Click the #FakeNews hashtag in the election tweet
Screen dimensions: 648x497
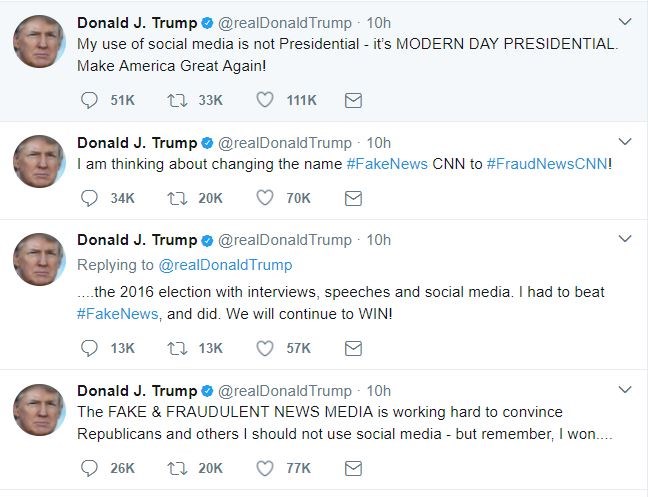pyautogui.click(x=115, y=313)
